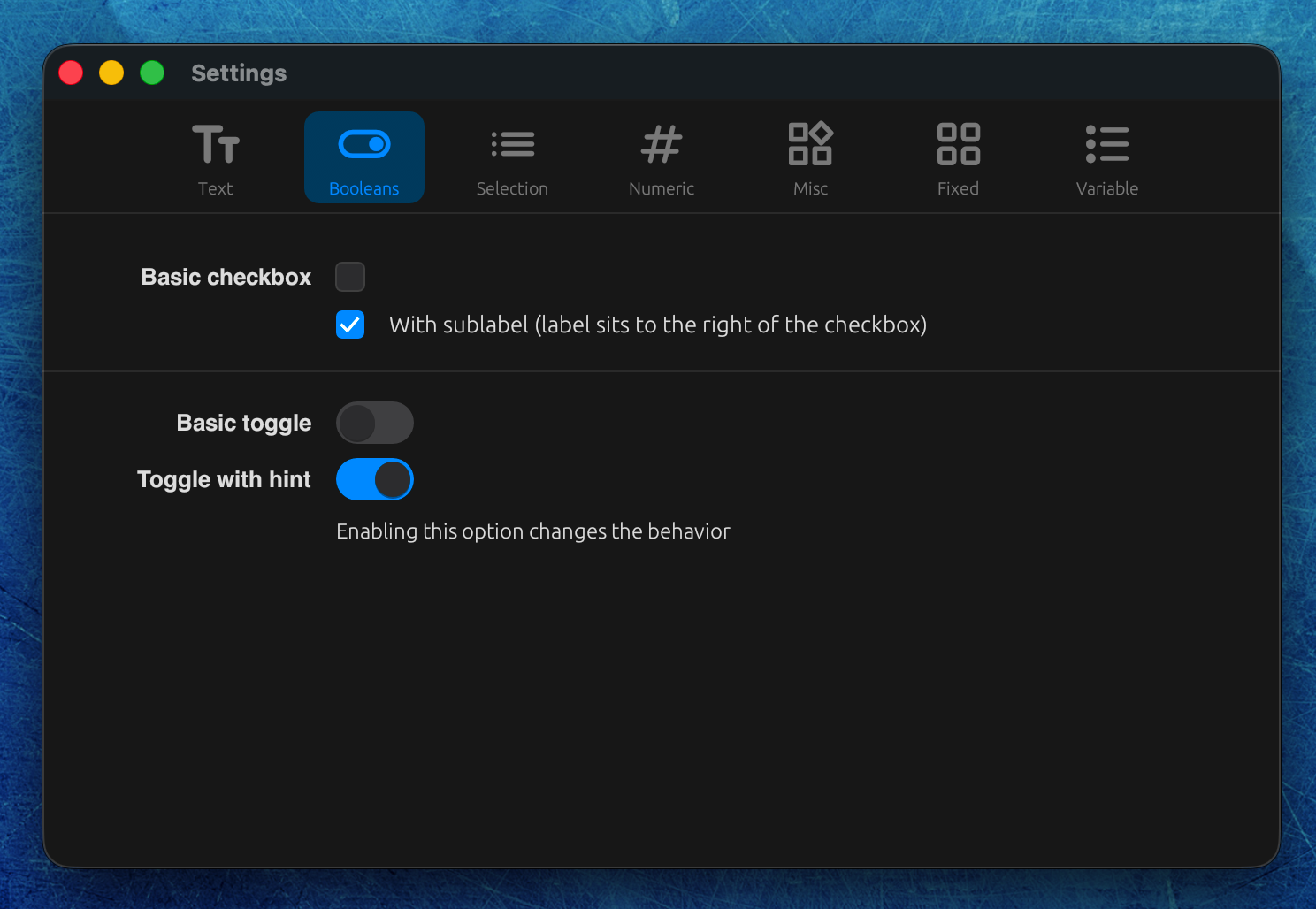1316x909 pixels.
Task: Open the Misc shapes icon
Action: (x=810, y=144)
